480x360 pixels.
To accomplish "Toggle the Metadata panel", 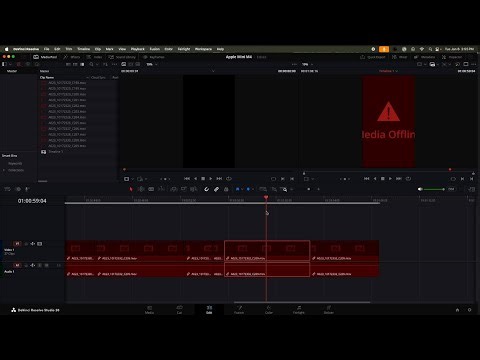I will click(x=424, y=57).
